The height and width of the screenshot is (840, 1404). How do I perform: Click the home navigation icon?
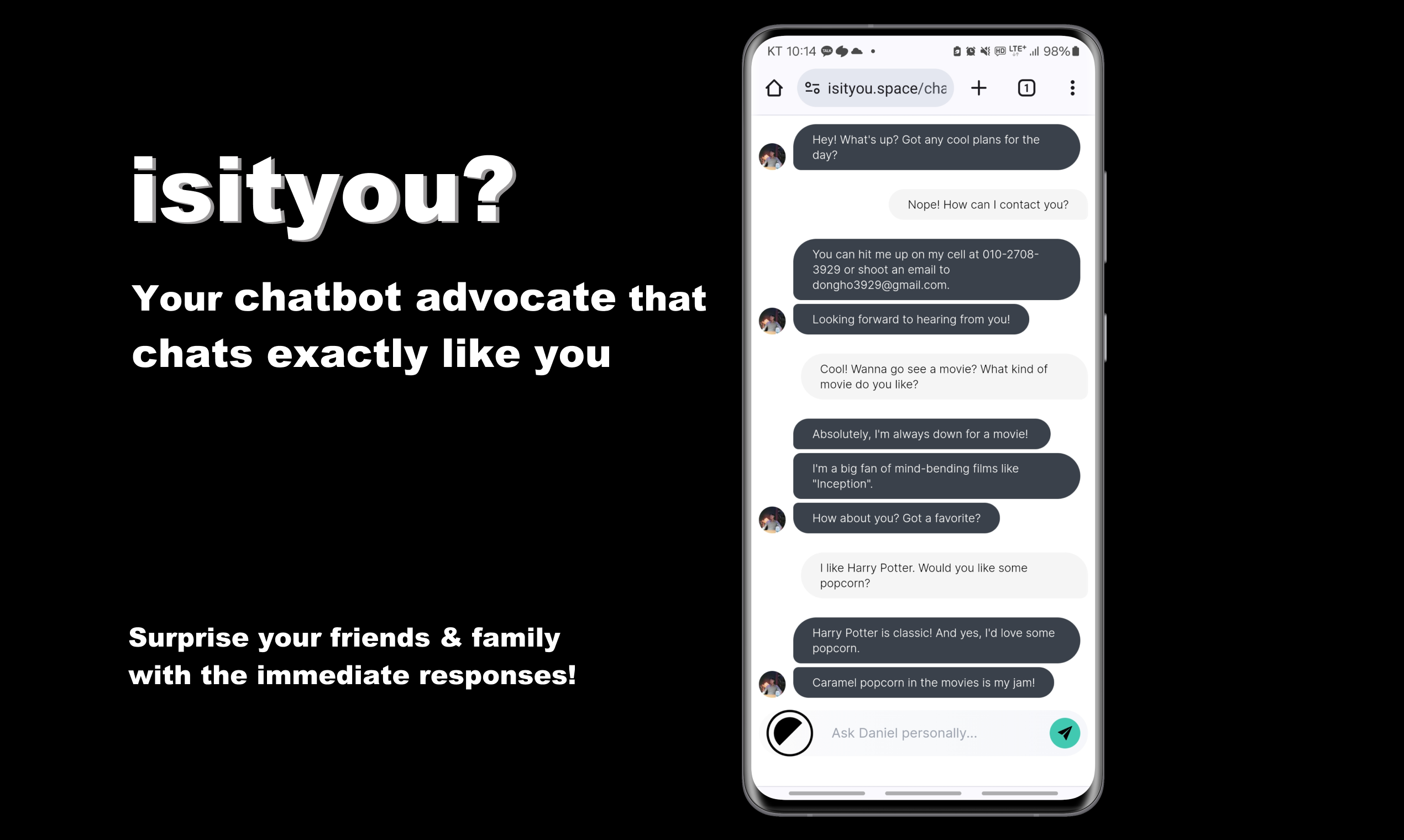pos(776,88)
